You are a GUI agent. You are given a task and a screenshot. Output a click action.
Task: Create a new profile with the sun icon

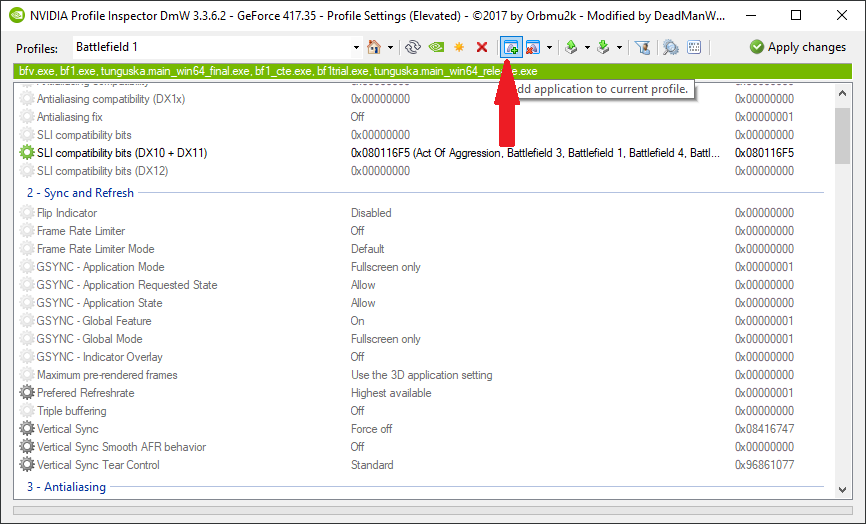(459, 47)
